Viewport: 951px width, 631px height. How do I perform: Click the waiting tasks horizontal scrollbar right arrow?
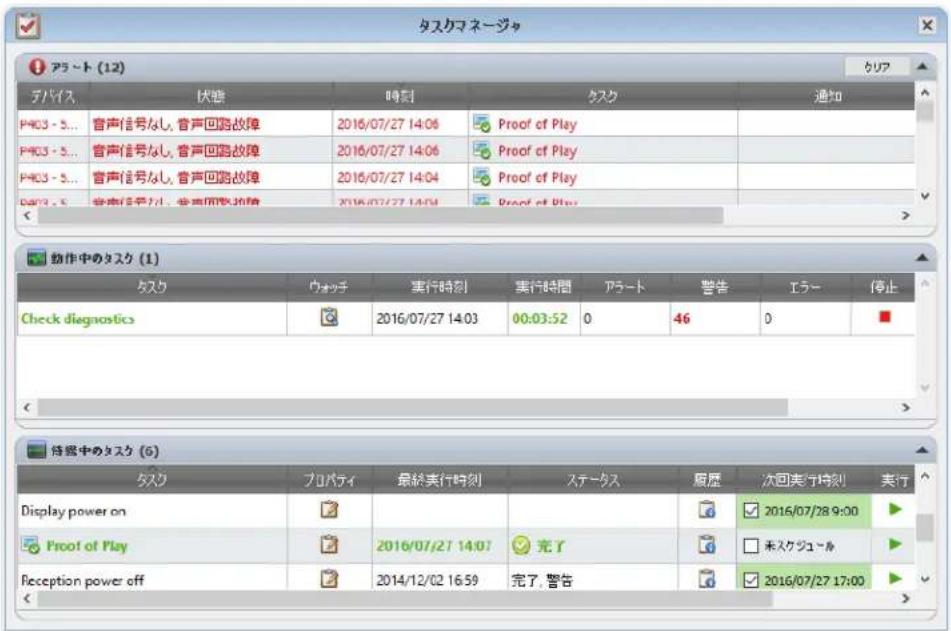tap(906, 599)
